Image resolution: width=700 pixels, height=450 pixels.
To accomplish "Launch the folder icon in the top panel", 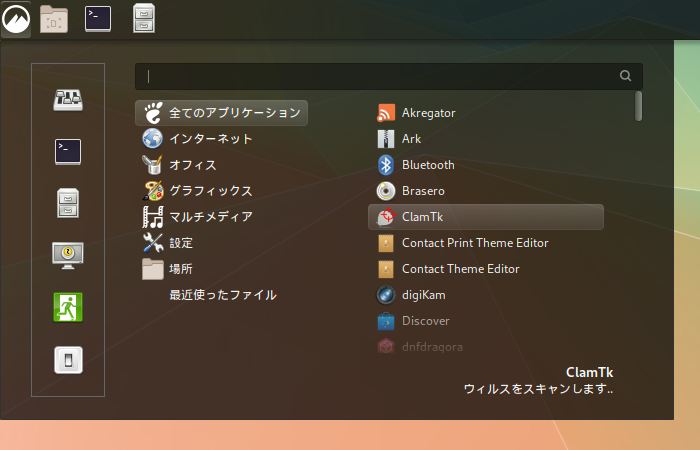I will 54,19.
